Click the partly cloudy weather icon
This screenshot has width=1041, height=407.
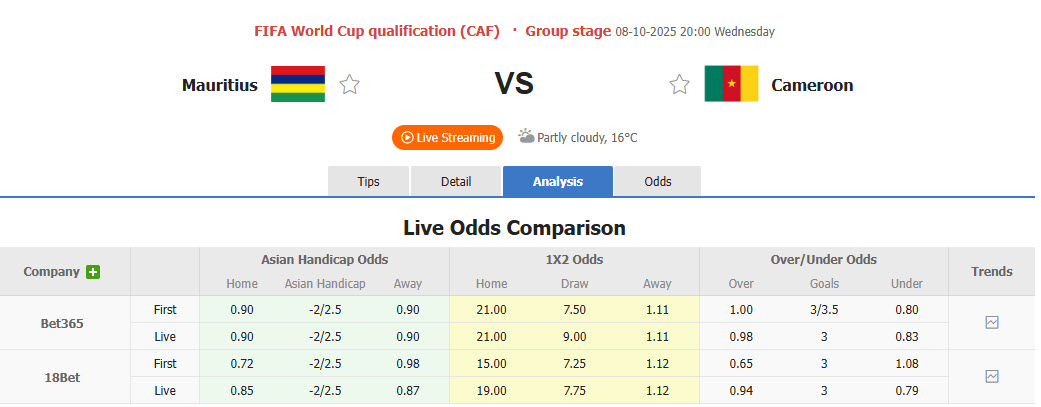526,137
